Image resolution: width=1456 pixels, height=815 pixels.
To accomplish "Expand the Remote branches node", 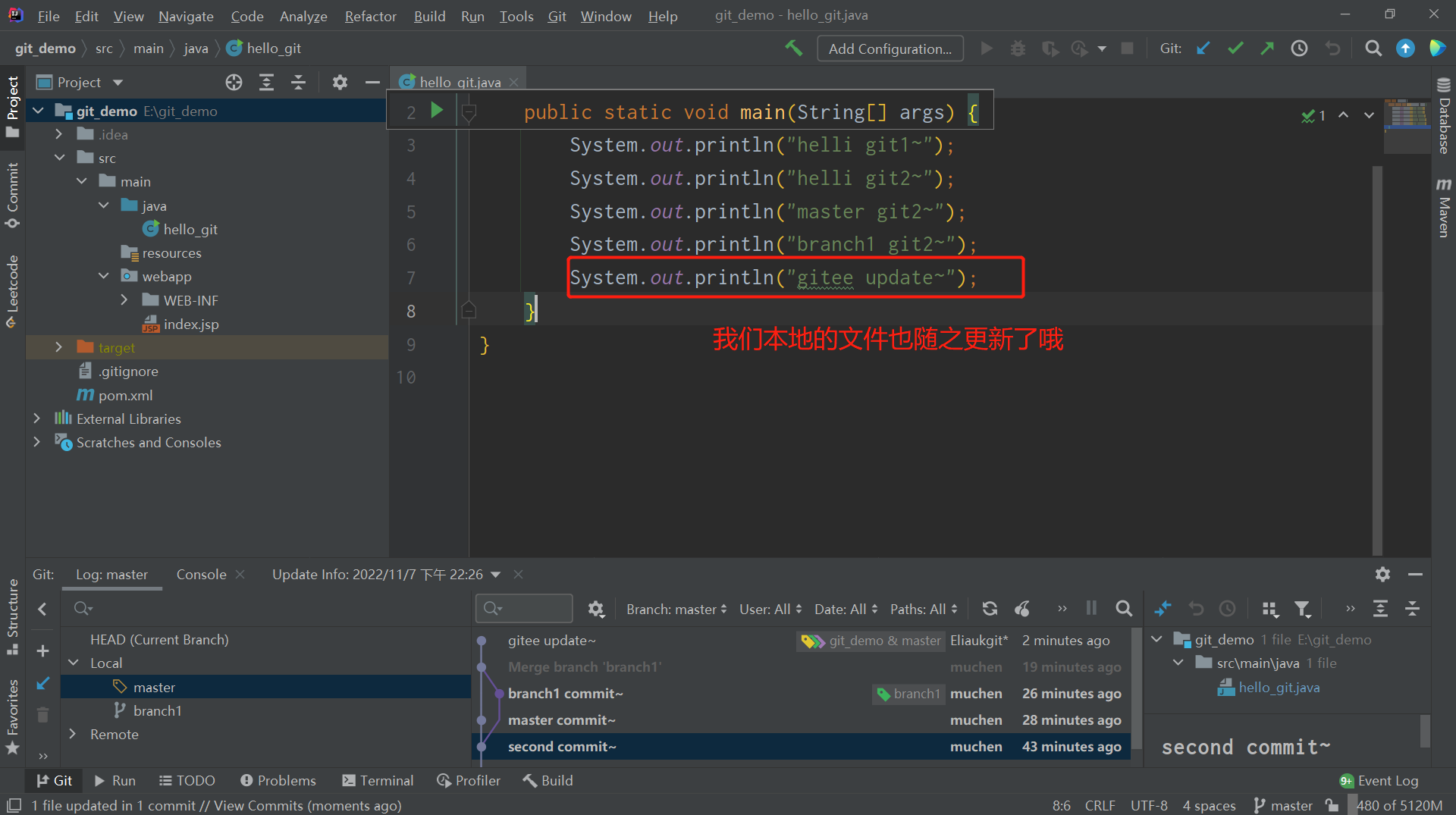I will click(73, 734).
